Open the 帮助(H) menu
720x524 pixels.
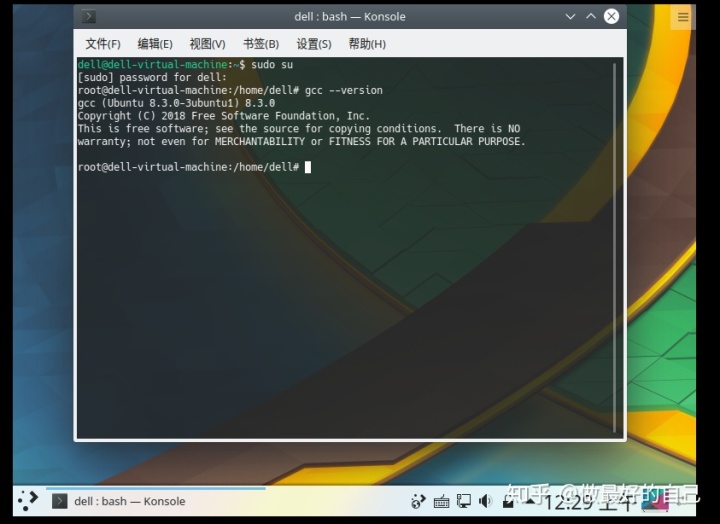click(367, 44)
